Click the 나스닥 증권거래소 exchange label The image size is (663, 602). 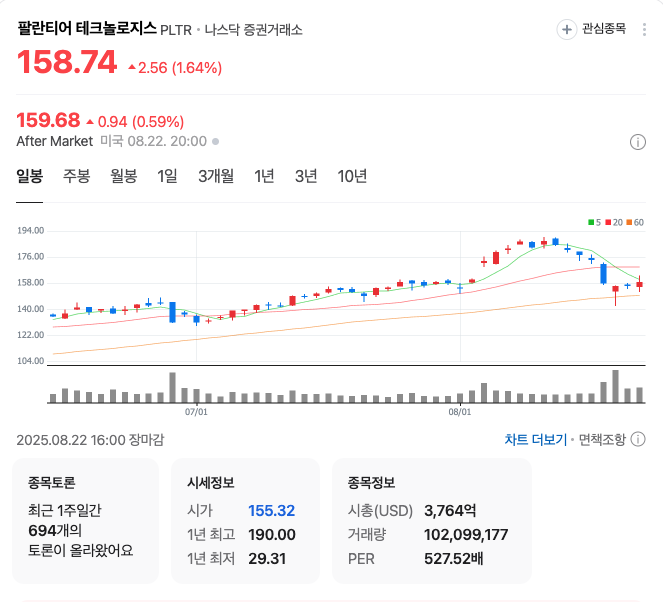click(x=254, y=30)
